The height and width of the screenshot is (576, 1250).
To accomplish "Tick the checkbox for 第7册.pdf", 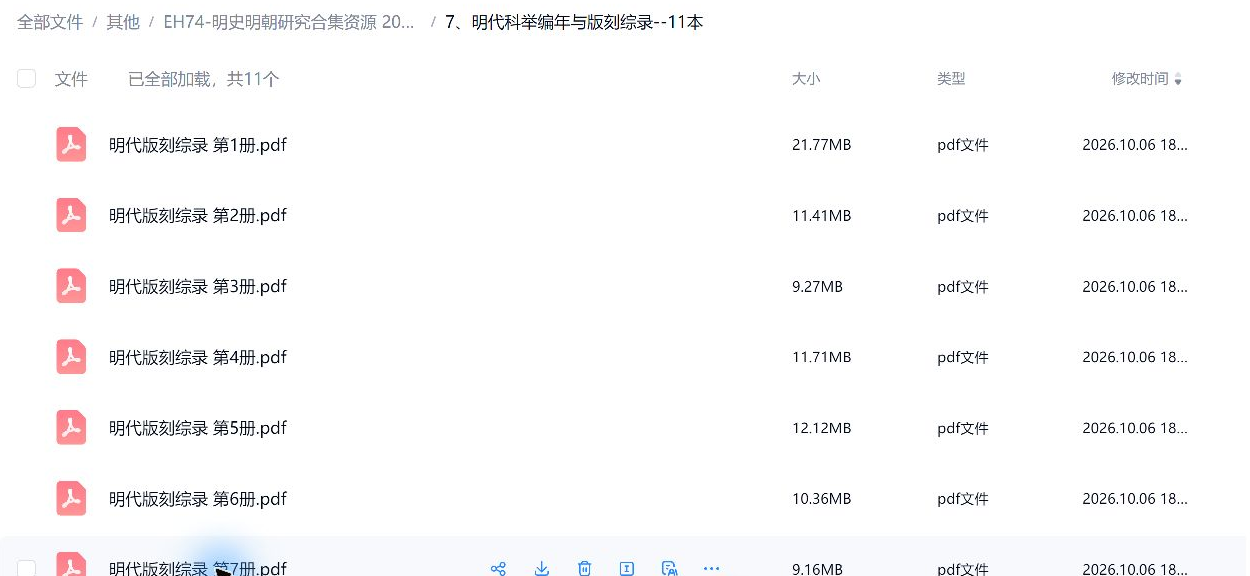I will pyautogui.click(x=27, y=568).
